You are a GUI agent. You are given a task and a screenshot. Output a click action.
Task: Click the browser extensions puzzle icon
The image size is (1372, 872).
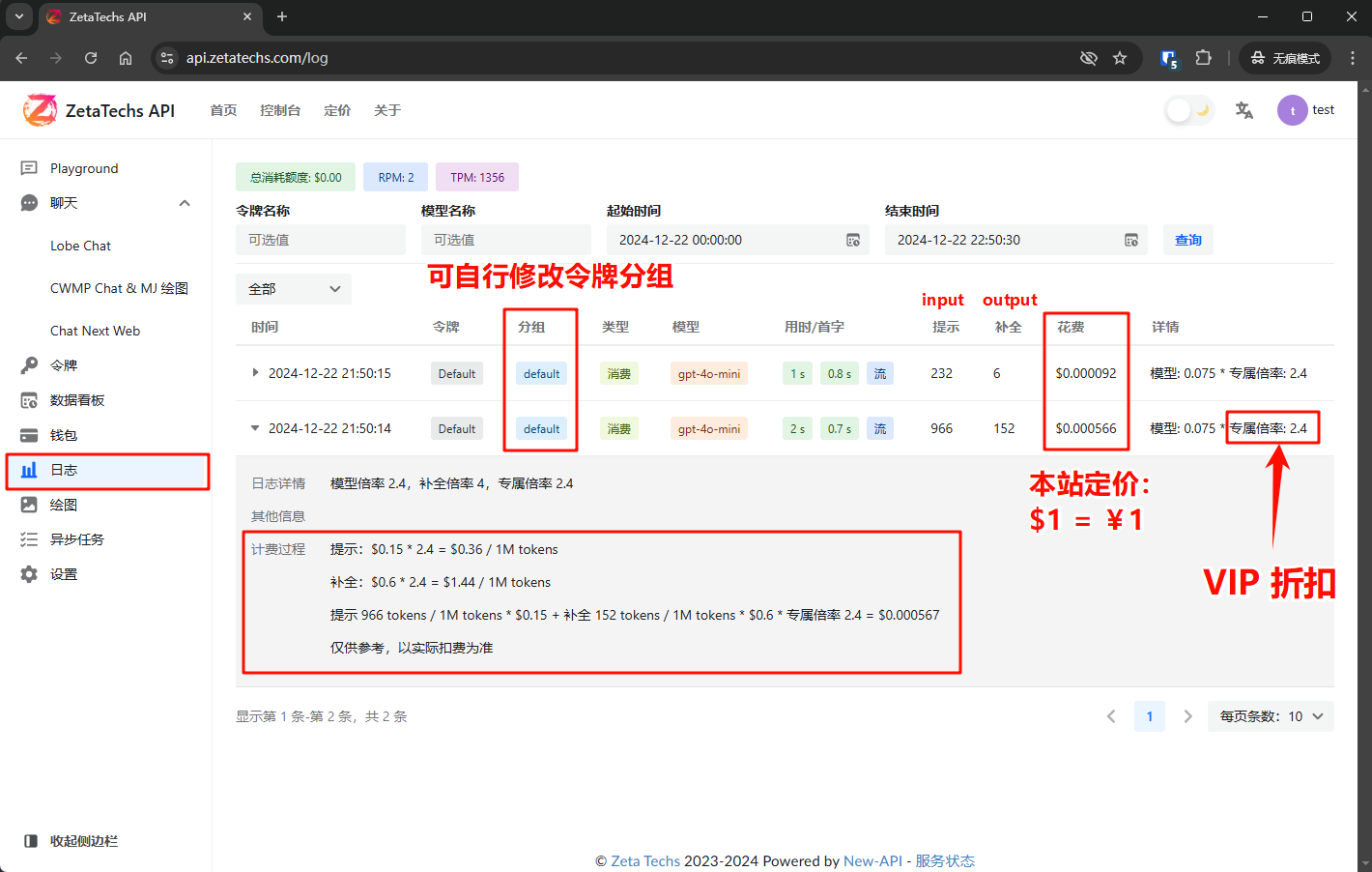point(1203,58)
